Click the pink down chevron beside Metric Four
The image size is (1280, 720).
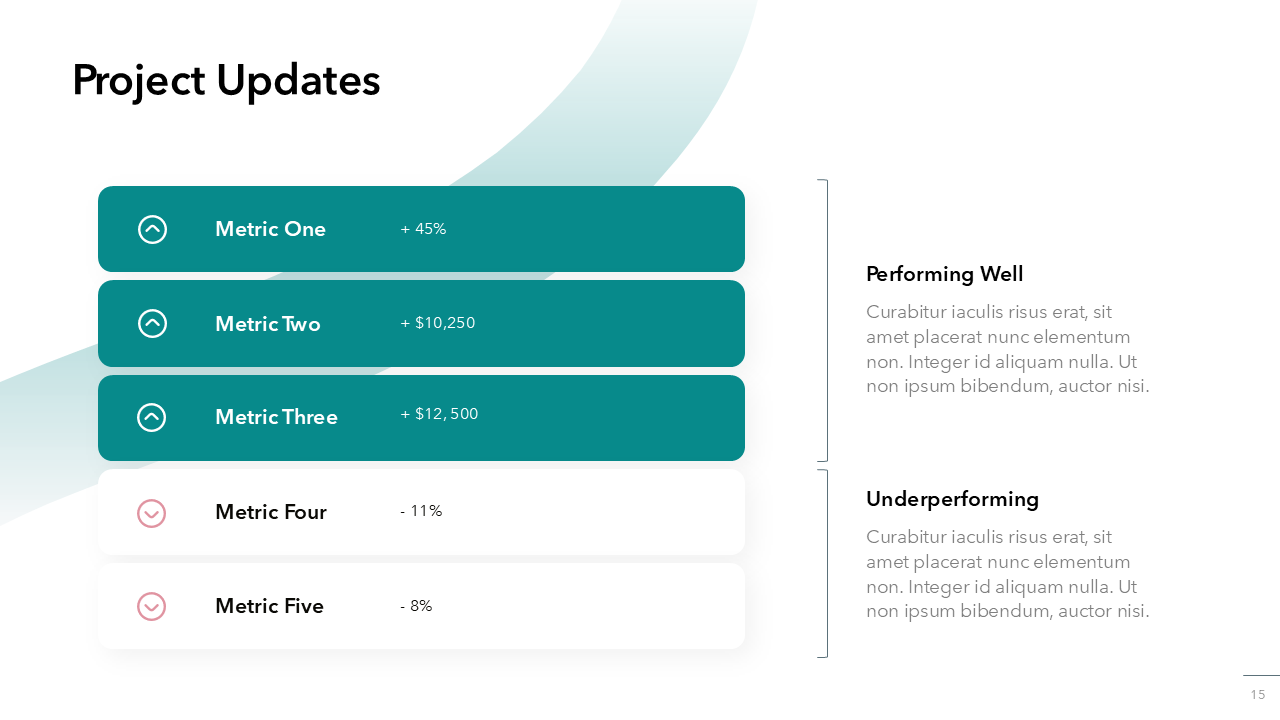coord(151,513)
